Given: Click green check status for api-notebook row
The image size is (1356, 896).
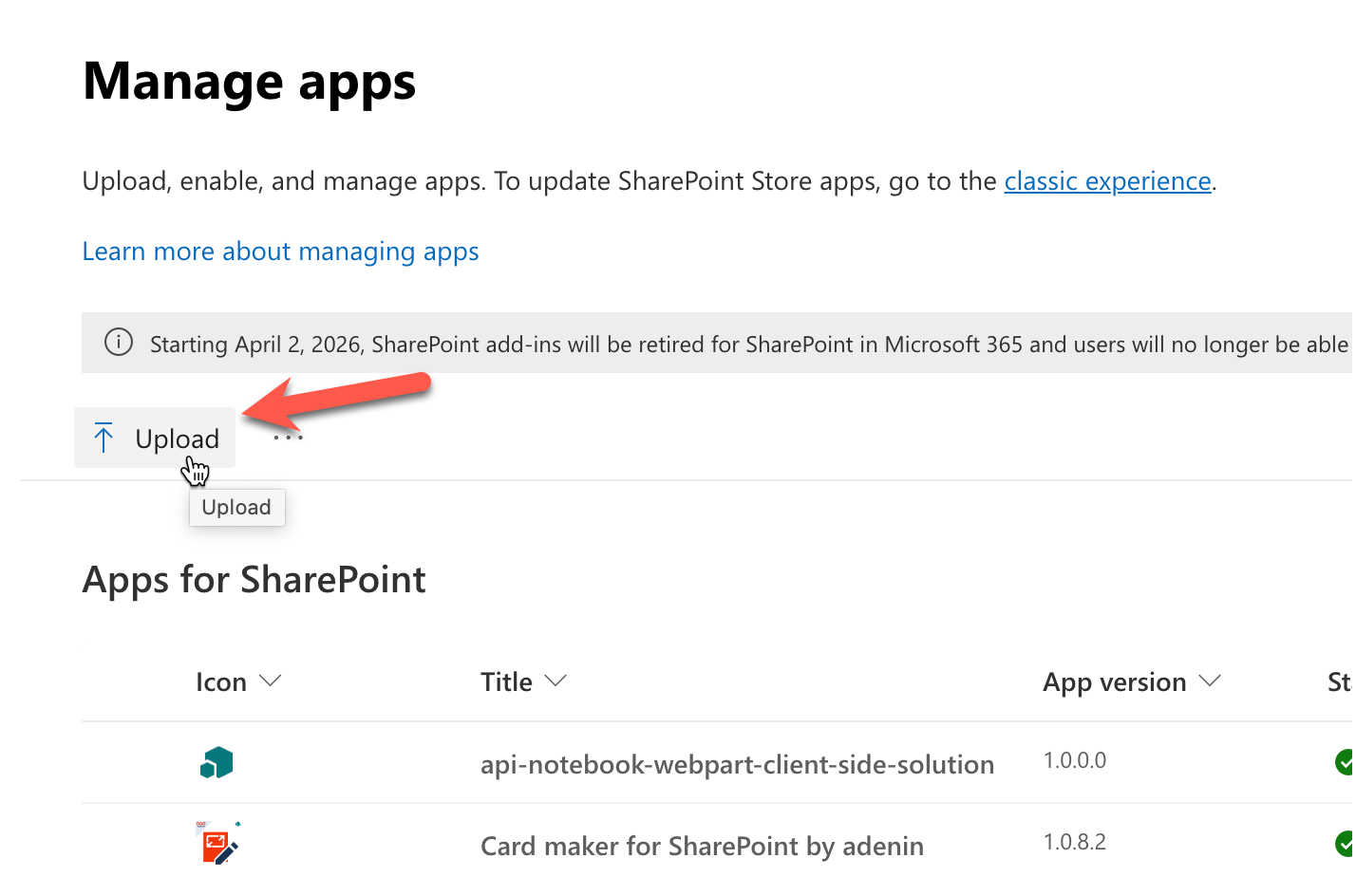Looking at the screenshot, I should [1344, 761].
